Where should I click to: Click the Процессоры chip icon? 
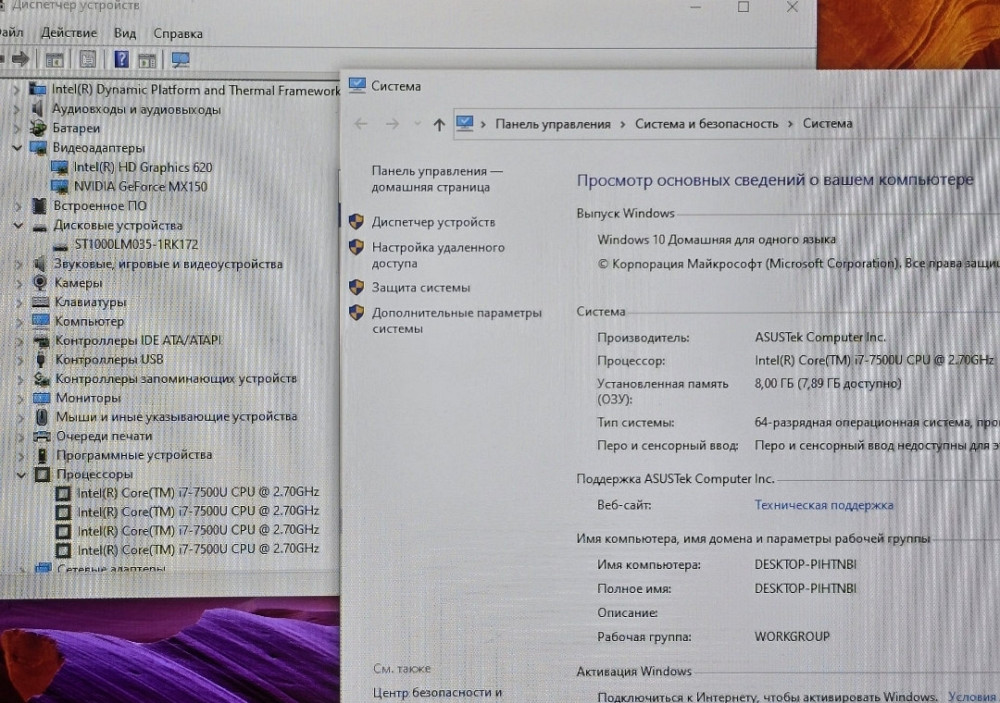pyautogui.click(x=42, y=474)
